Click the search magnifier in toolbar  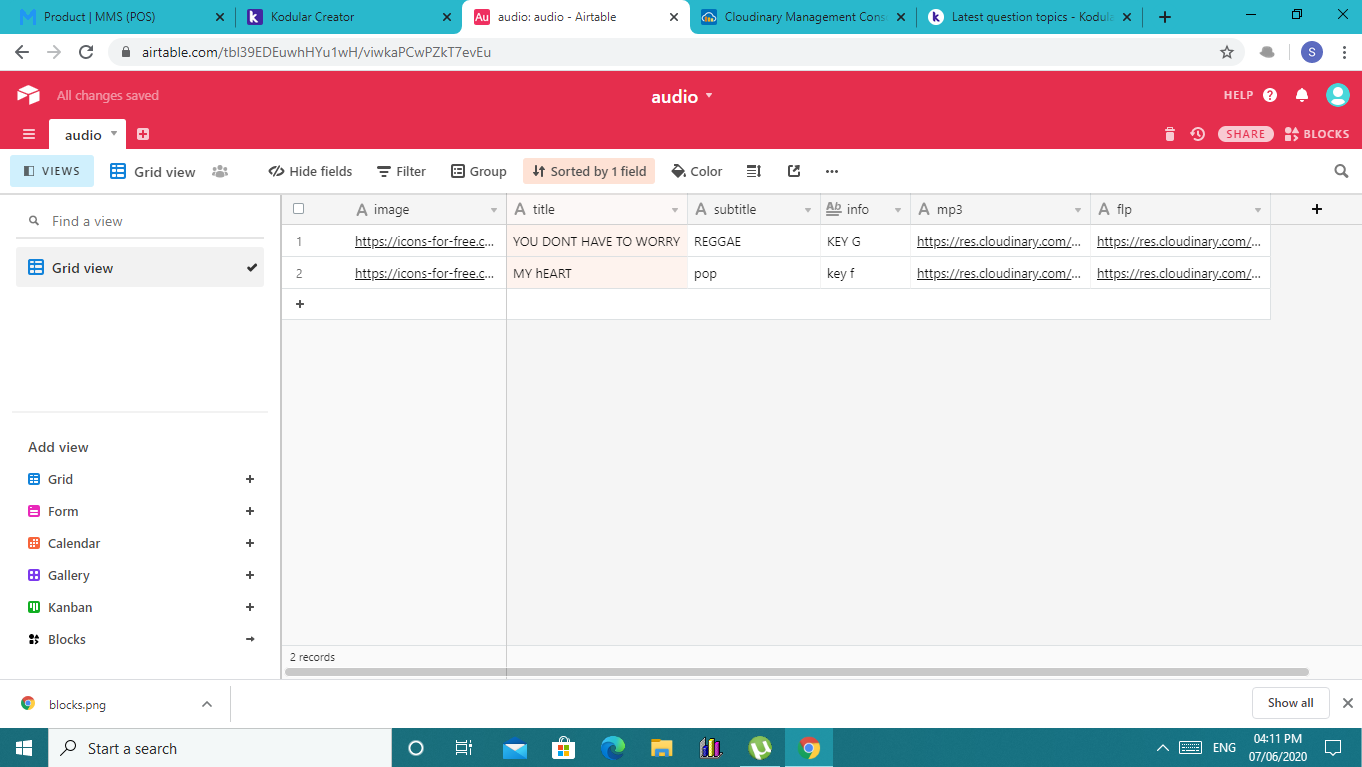pos(1342,171)
